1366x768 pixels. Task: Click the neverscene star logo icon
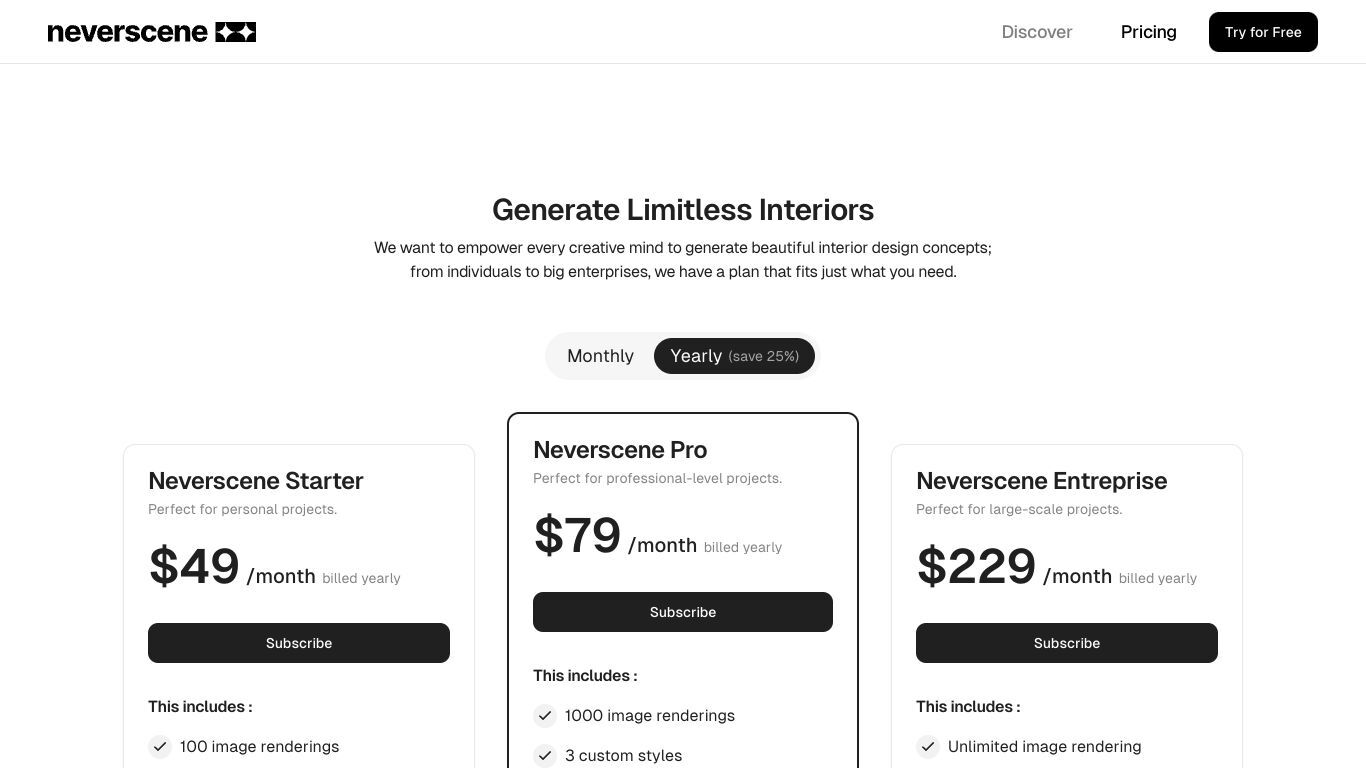point(235,32)
